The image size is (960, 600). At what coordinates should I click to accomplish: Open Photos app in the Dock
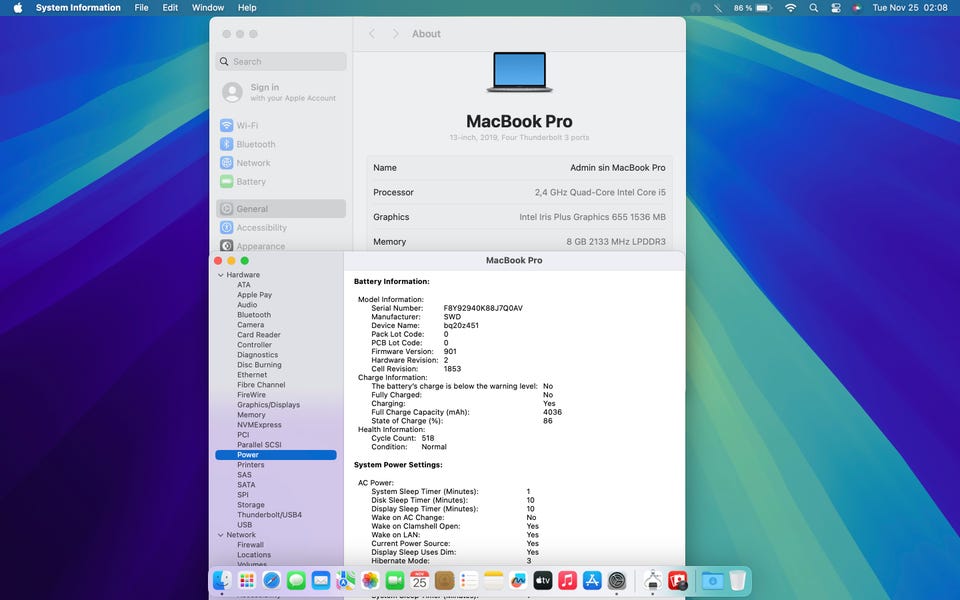point(370,580)
